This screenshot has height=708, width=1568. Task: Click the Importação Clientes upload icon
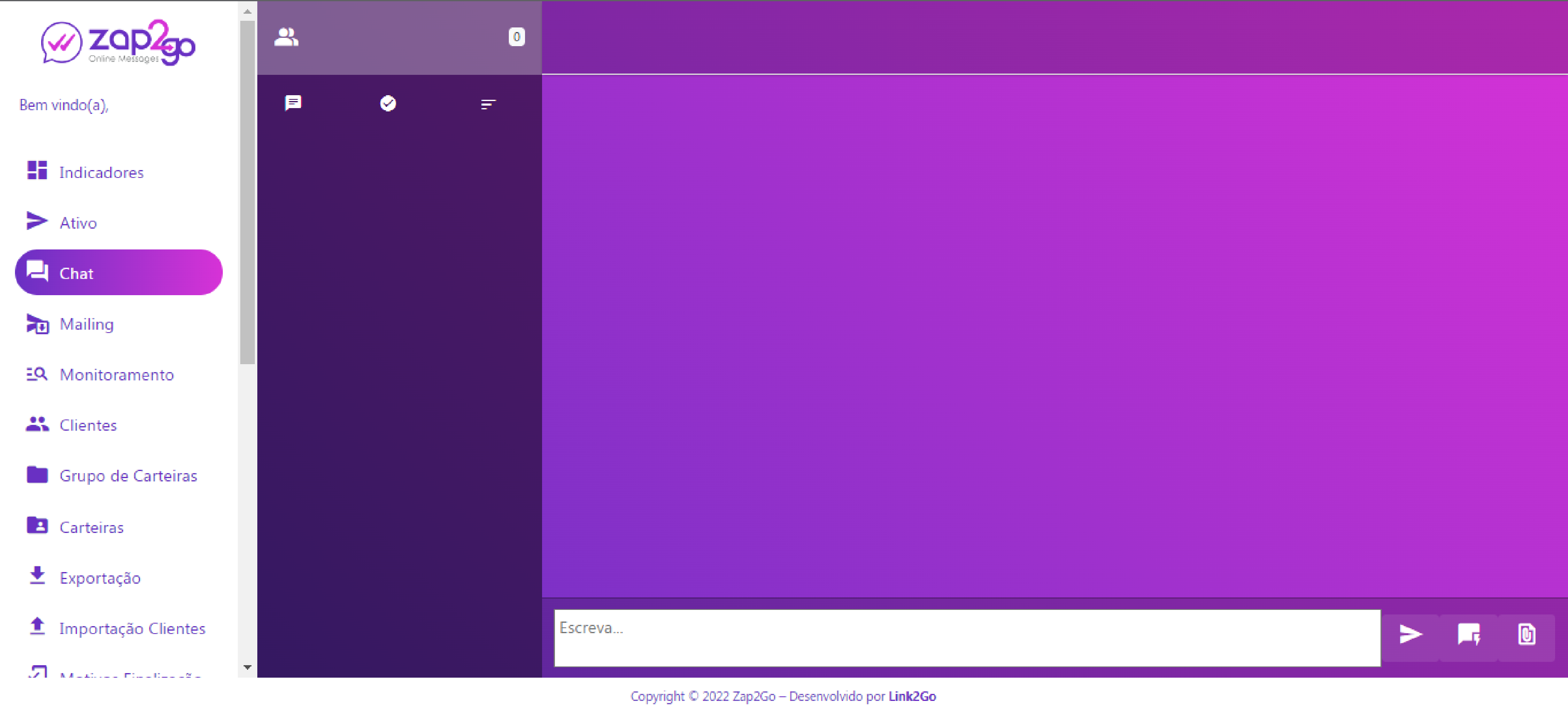(37, 626)
